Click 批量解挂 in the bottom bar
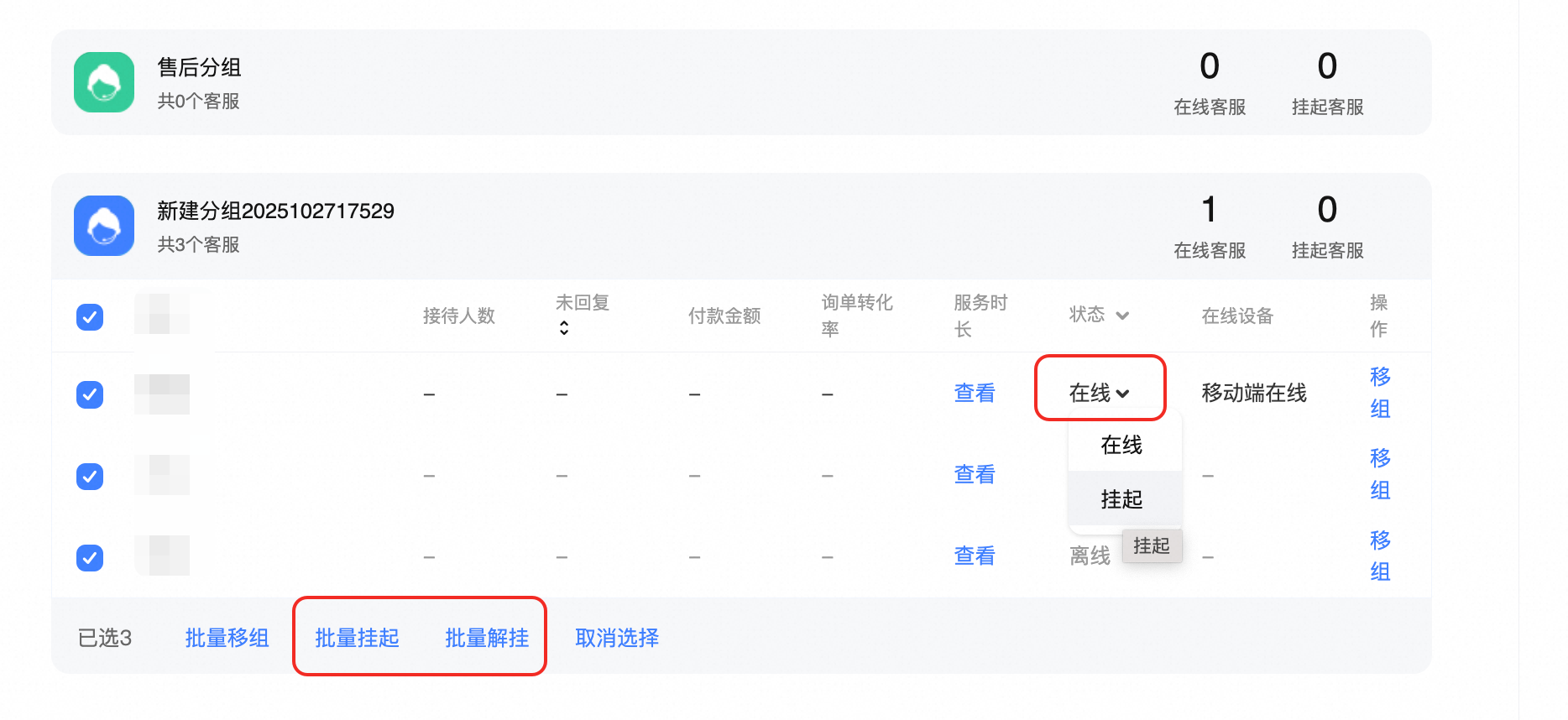Image resolution: width=1568 pixels, height=720 pixels. coord(487,638)
